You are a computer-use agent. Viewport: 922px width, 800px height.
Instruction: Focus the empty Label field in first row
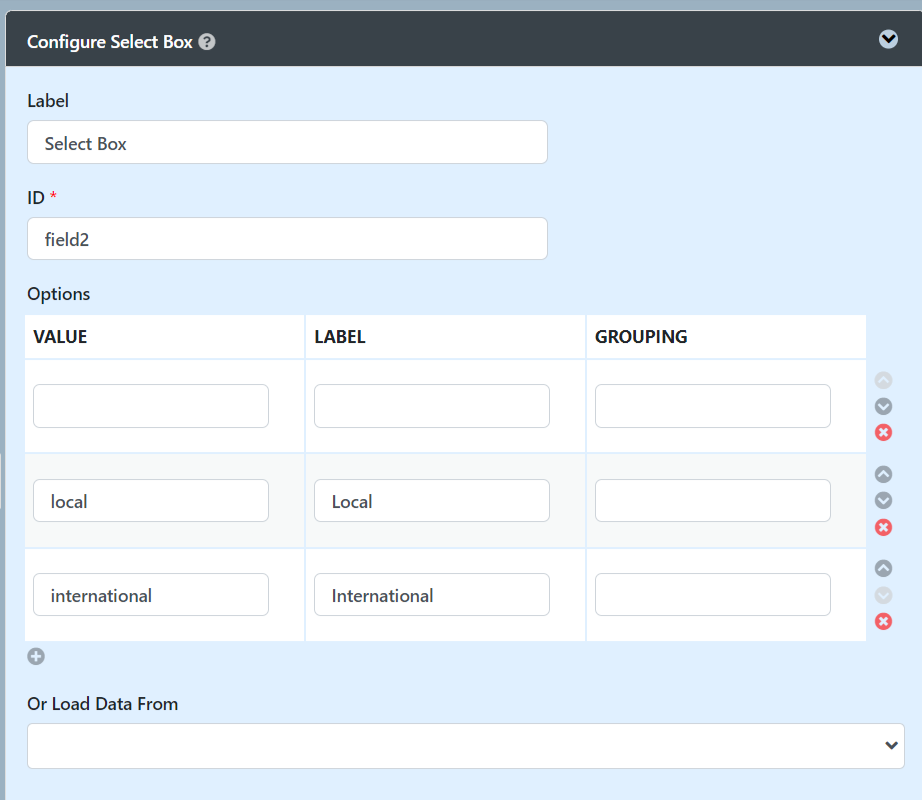point(432,406)
